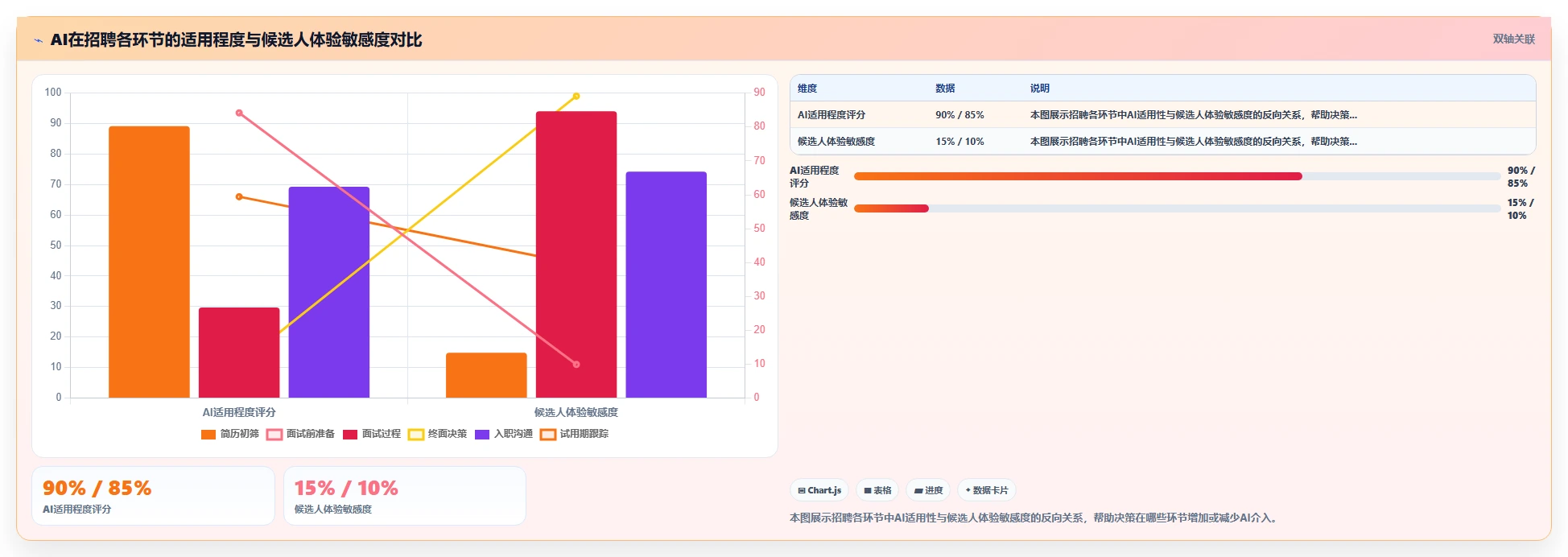Screen dimensions: 1568x557
Task: Click the pink 面试前准备 line start point
Action: 239,113
